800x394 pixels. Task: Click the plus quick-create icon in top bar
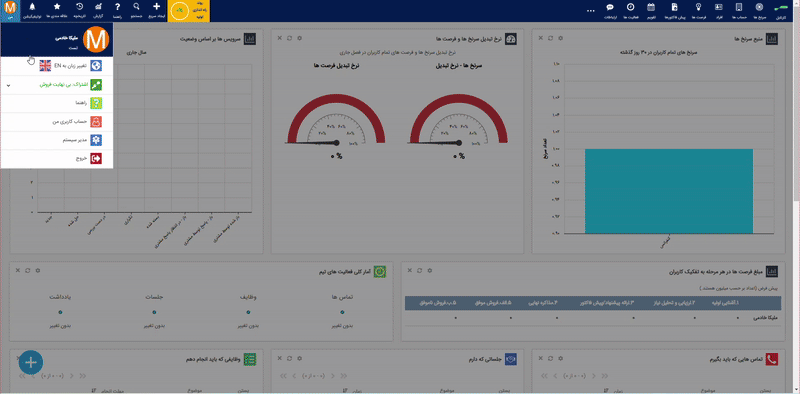click(157, 7)
